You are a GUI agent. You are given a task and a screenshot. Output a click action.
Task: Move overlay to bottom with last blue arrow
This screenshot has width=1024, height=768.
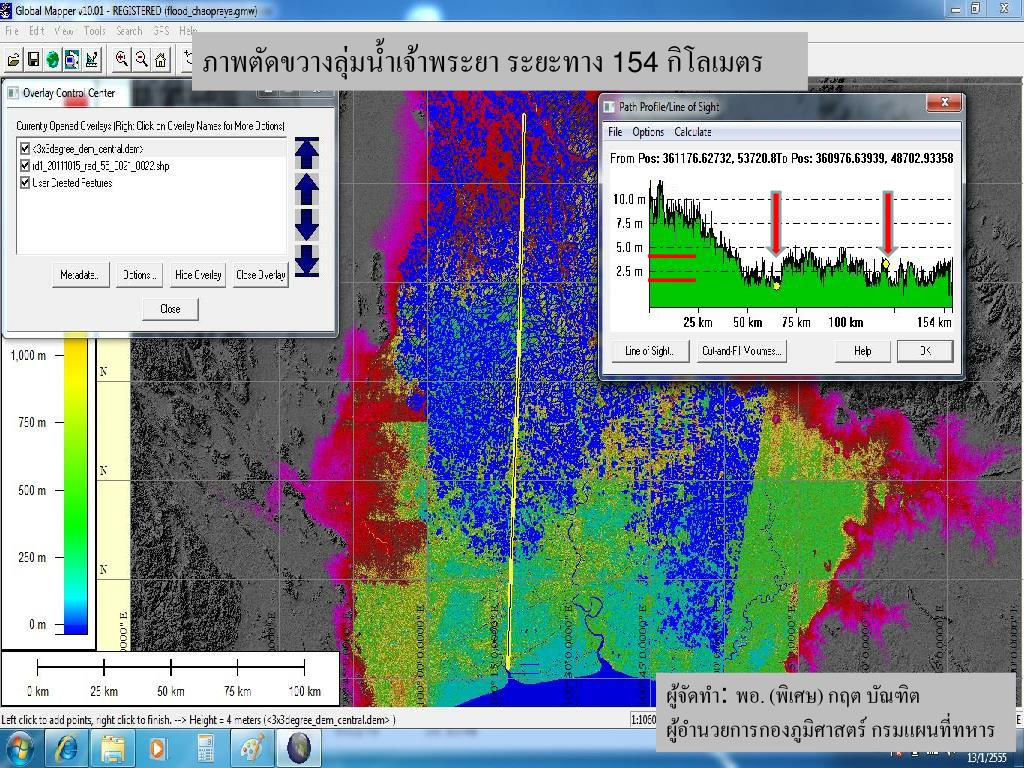click(306, 261)
